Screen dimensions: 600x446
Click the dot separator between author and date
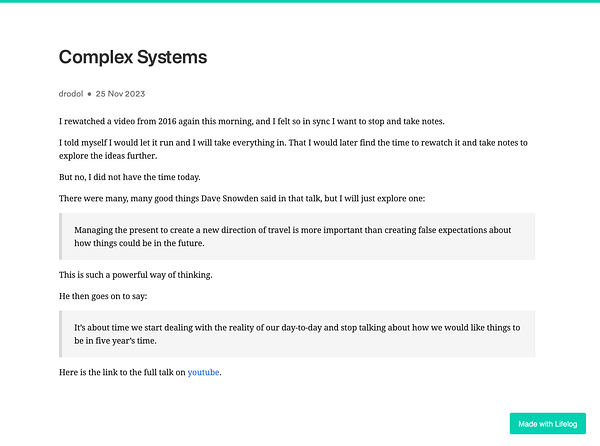tap(90, 94)
